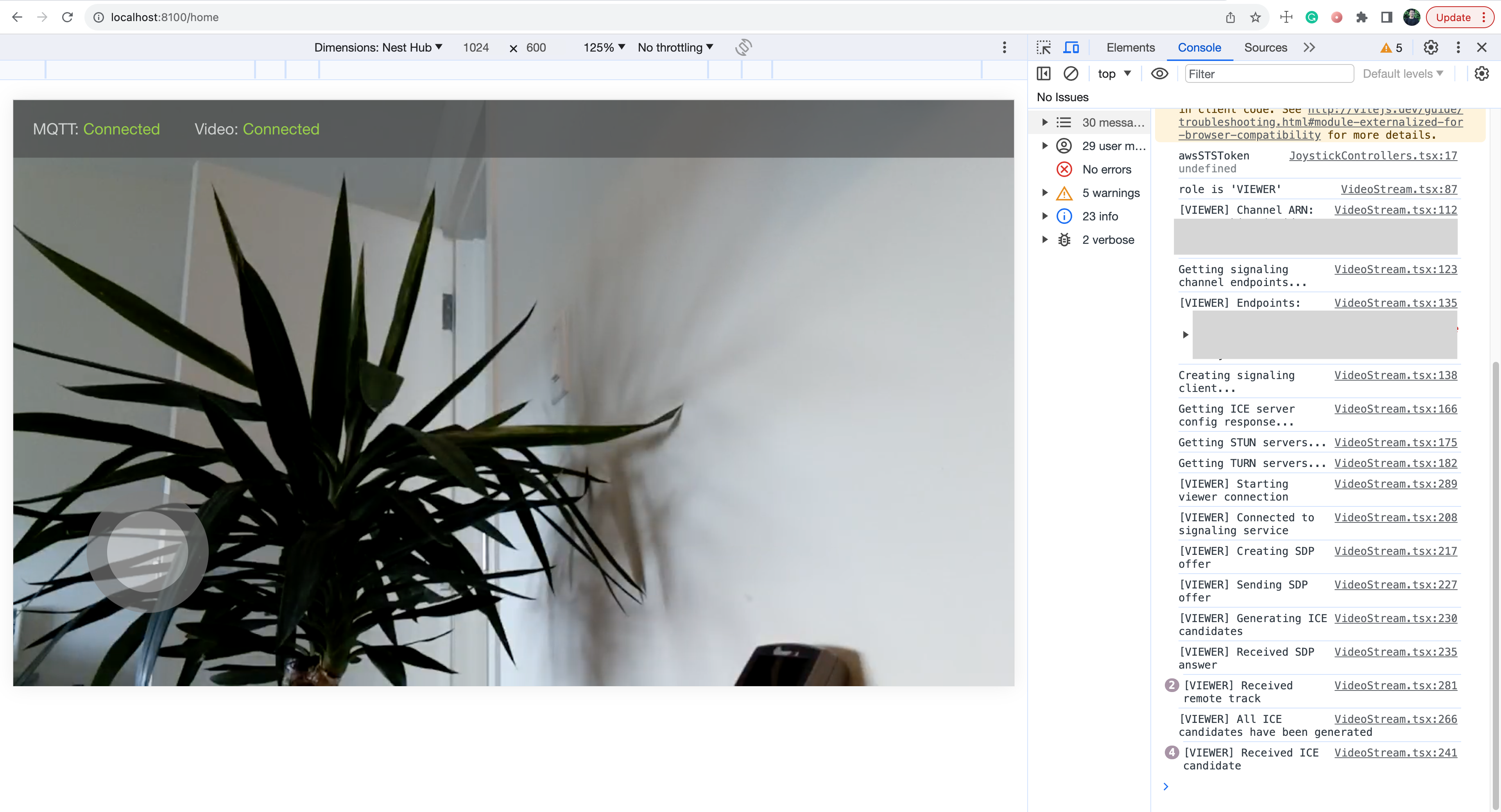This screenshot has height=812, width=1501.
Task: Click the toggle device emulation icon
Action: (x=1071, y=47)
